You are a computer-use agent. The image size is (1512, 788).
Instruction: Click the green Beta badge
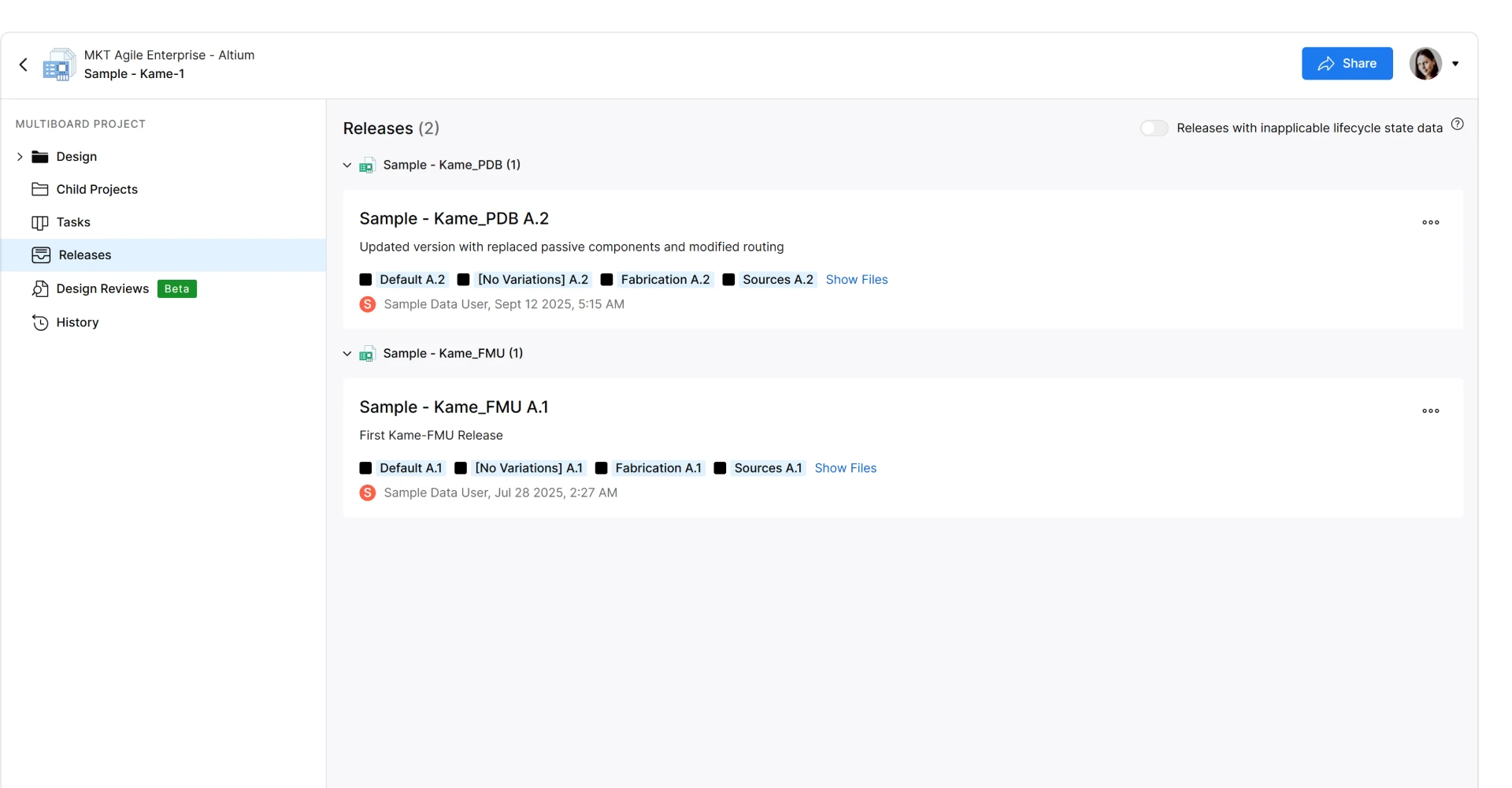point(177,288)
